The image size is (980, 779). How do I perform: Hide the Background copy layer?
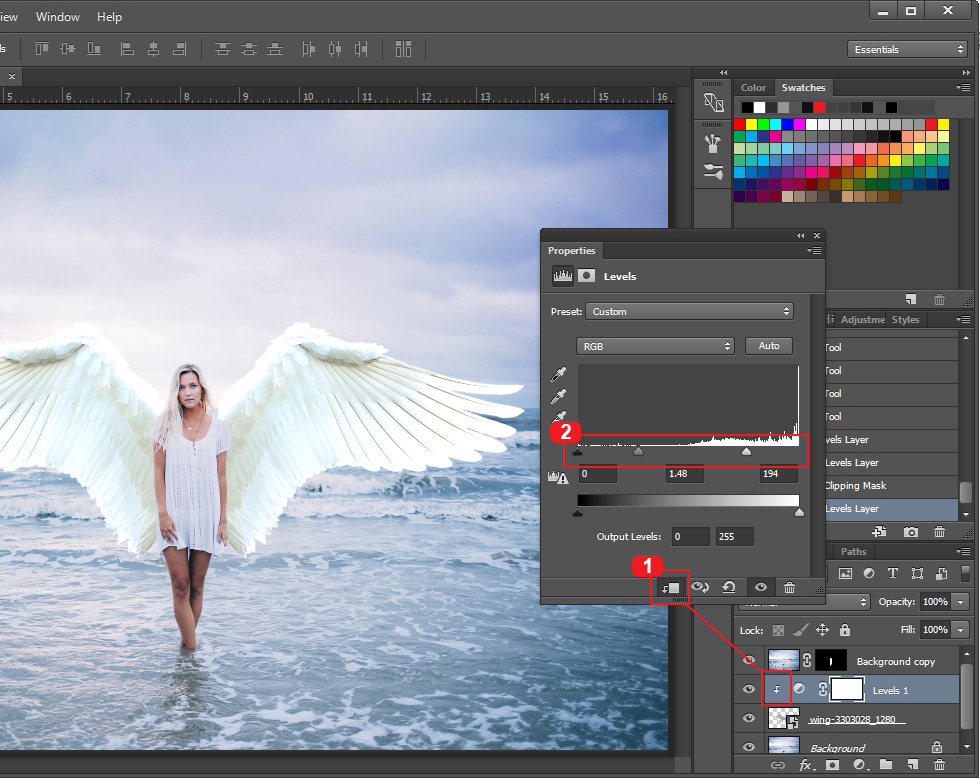(x=748, y=660)
